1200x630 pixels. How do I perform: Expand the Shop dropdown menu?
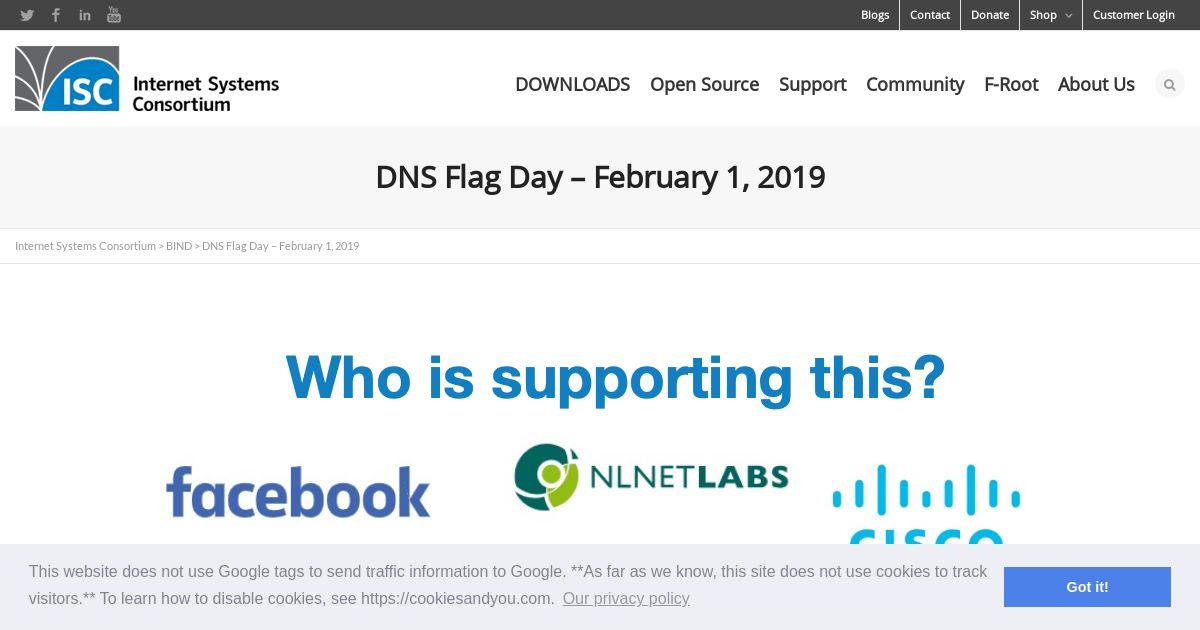1051,15
